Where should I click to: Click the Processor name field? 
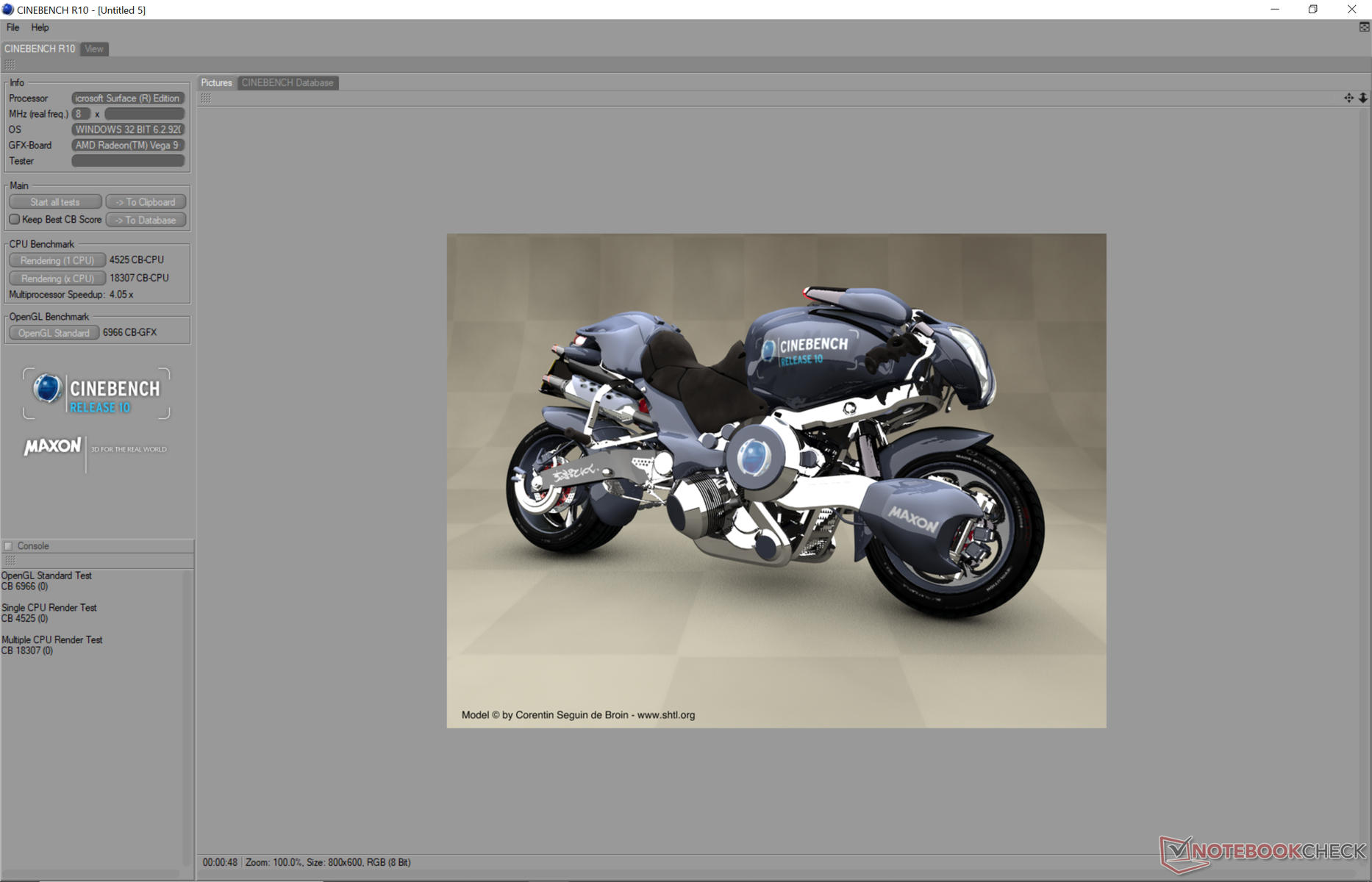coord(128,98)
